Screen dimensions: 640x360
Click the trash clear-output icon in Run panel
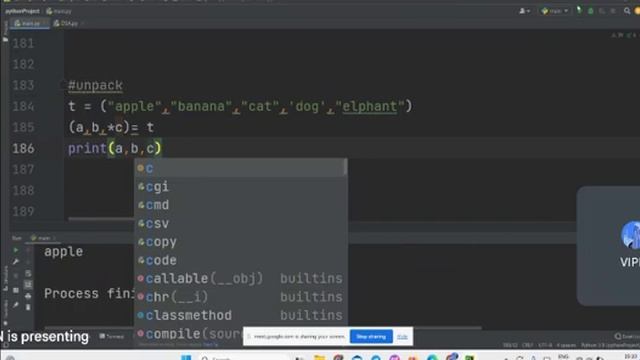28,307
